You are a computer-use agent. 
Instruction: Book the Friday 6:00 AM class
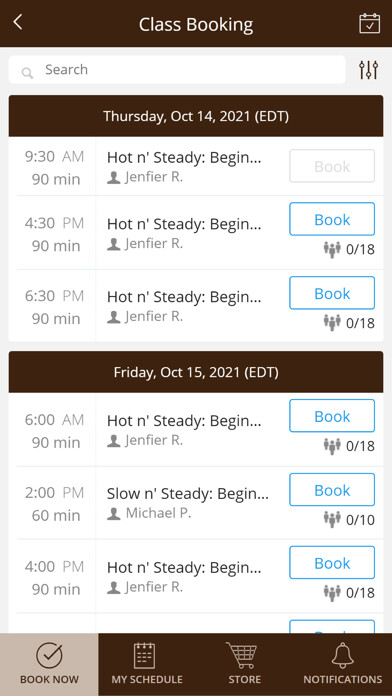332,416
